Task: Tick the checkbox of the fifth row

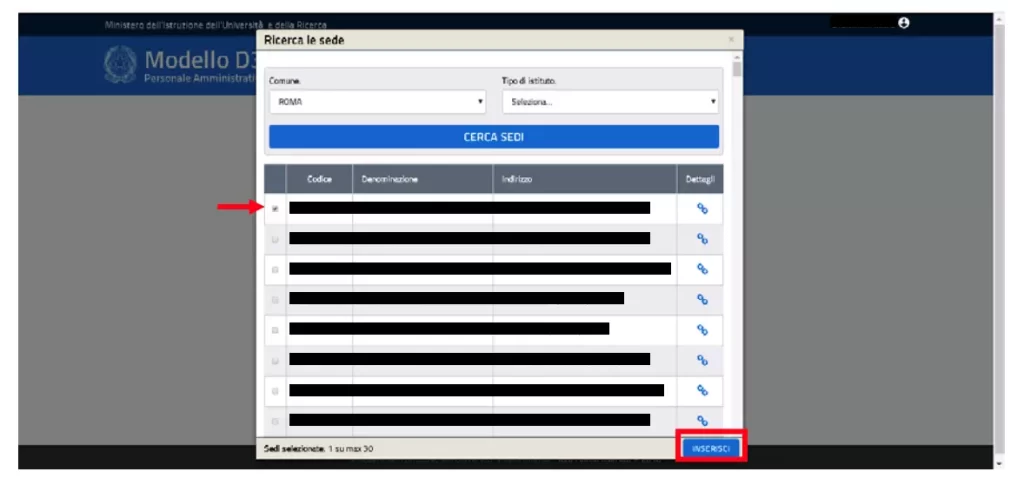Action: click(x=275, y=330)
